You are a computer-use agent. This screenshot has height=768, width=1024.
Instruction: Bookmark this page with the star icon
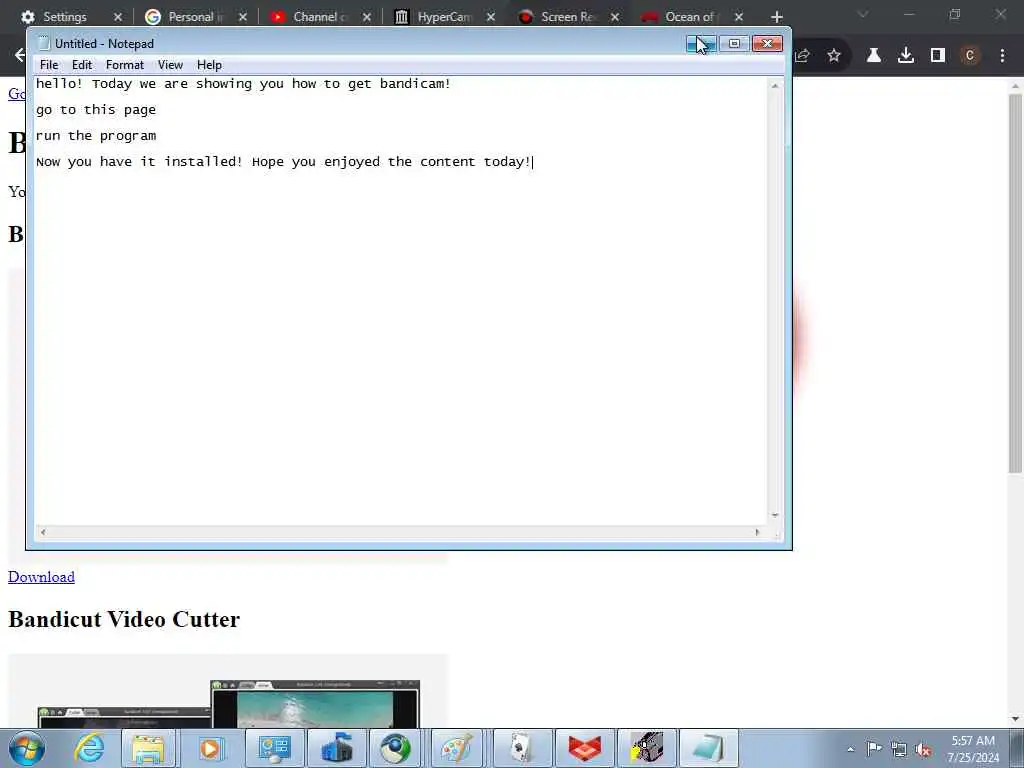click(x=834, y=56)
